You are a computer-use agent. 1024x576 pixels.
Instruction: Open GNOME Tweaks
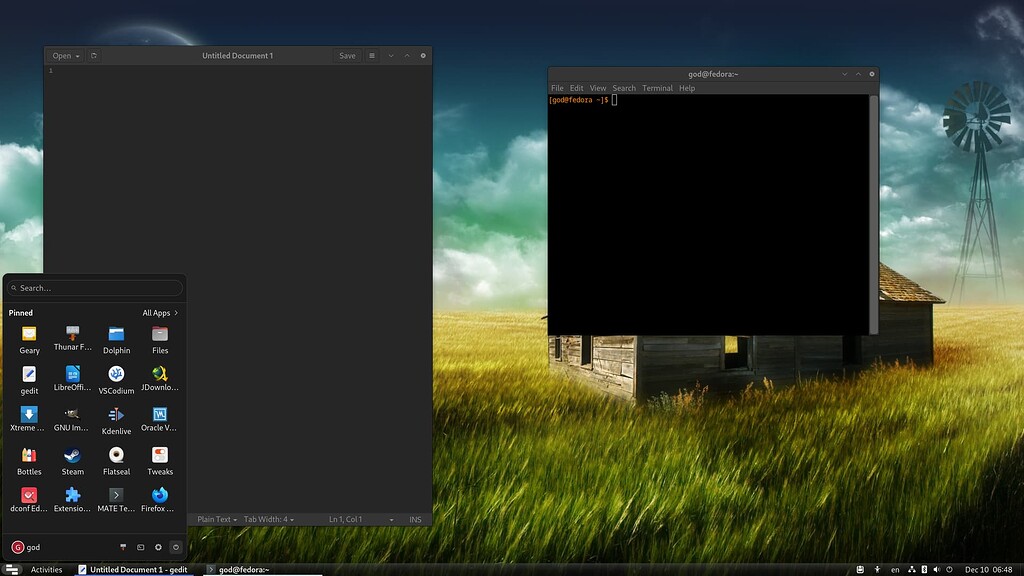pyautogui.click(x=159, y=458)
